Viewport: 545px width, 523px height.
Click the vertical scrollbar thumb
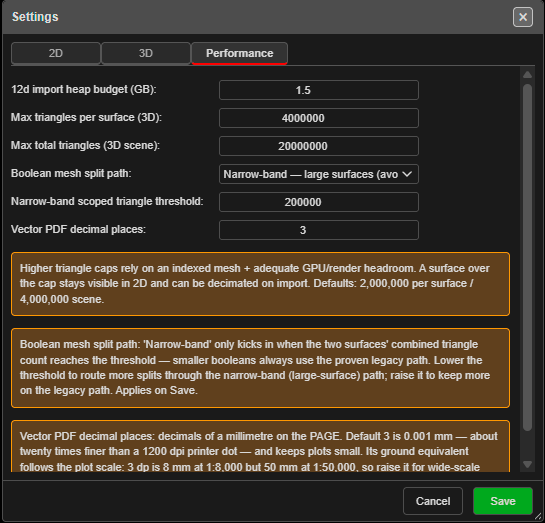coord(527,257)
